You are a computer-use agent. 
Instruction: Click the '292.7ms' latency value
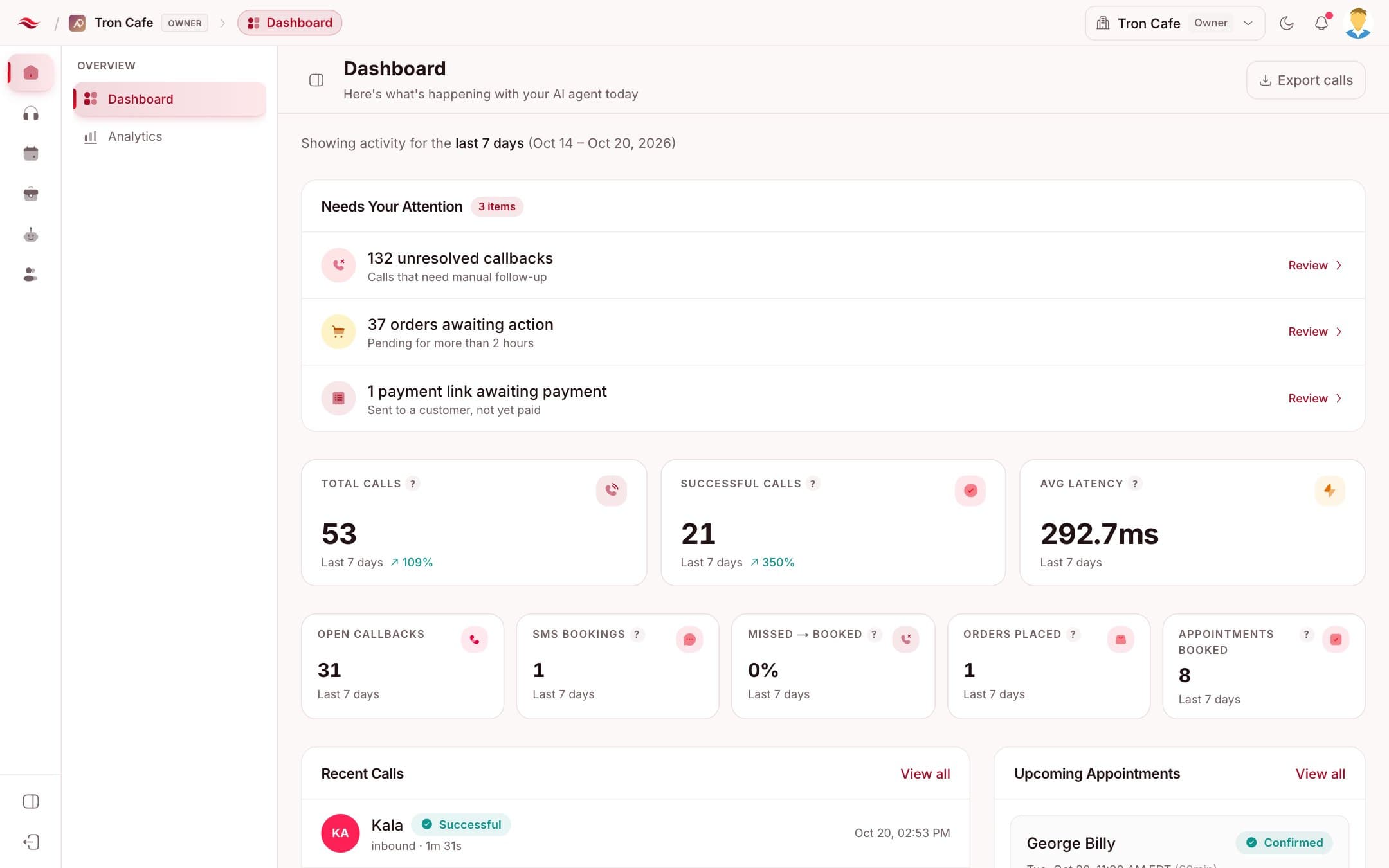(x=1099, y=534)
